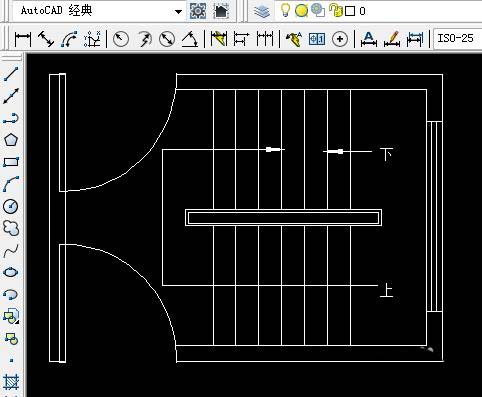The image size is (482, 397).
Task: Select the Rectangle draw tool
Action: (x=11, y=162)
